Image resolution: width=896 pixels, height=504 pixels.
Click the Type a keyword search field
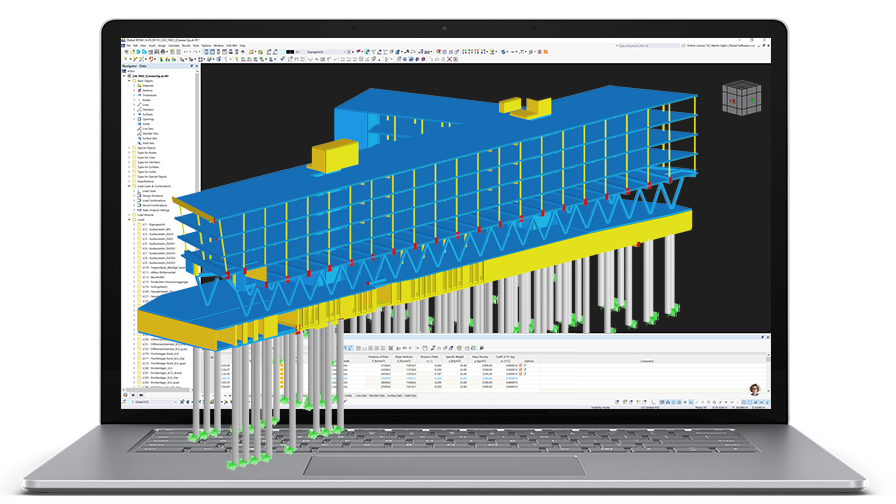pyautogui.click(x=649, y=46)
